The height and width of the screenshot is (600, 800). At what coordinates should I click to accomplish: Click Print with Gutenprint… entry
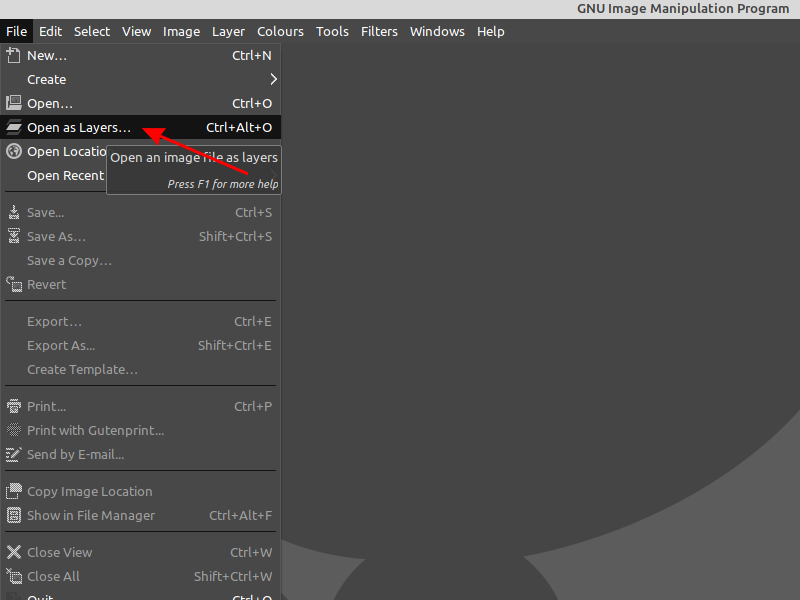click(x=95, y=430)
